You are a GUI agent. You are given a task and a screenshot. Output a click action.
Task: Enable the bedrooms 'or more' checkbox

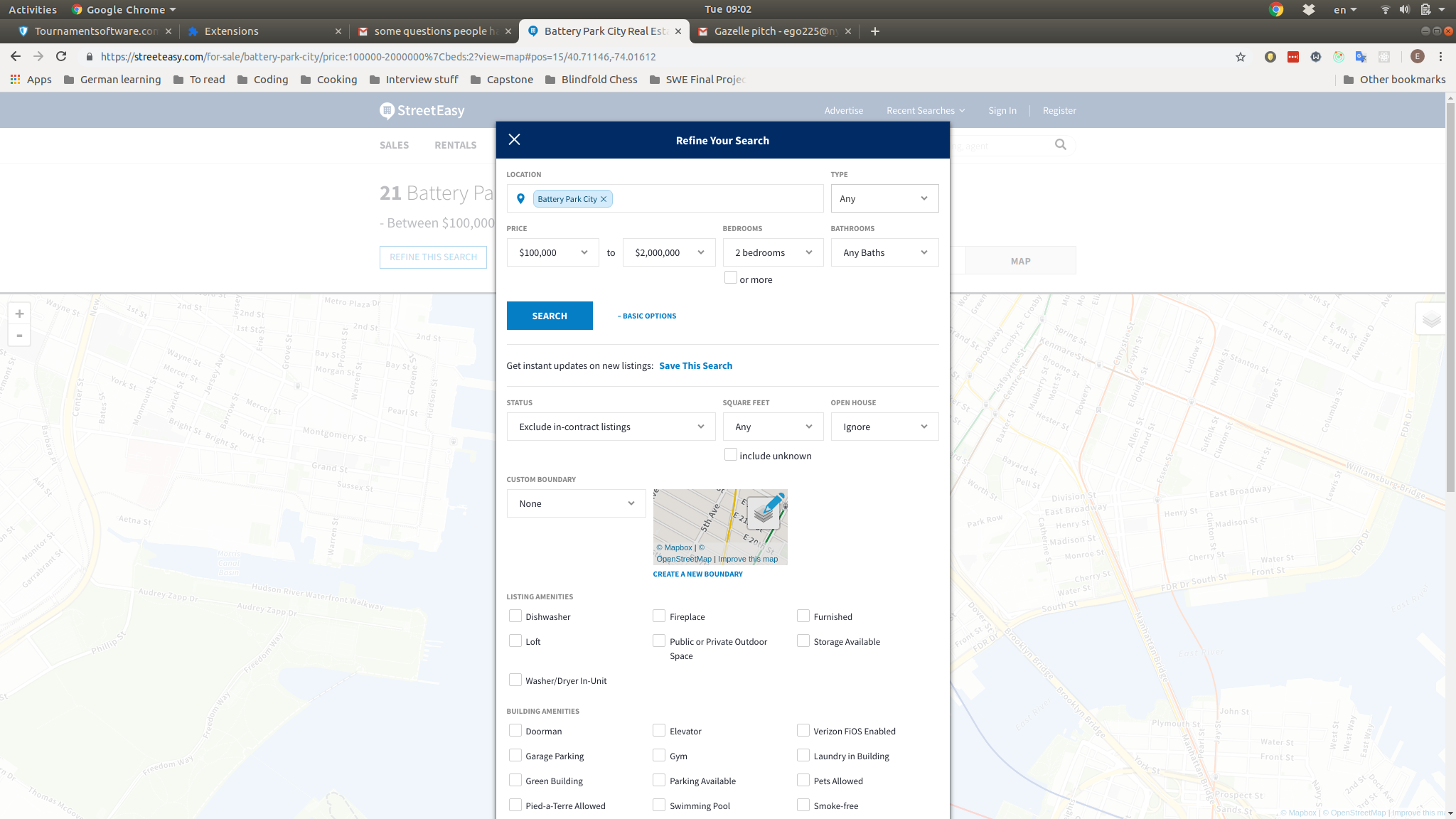tap(730, 278)
